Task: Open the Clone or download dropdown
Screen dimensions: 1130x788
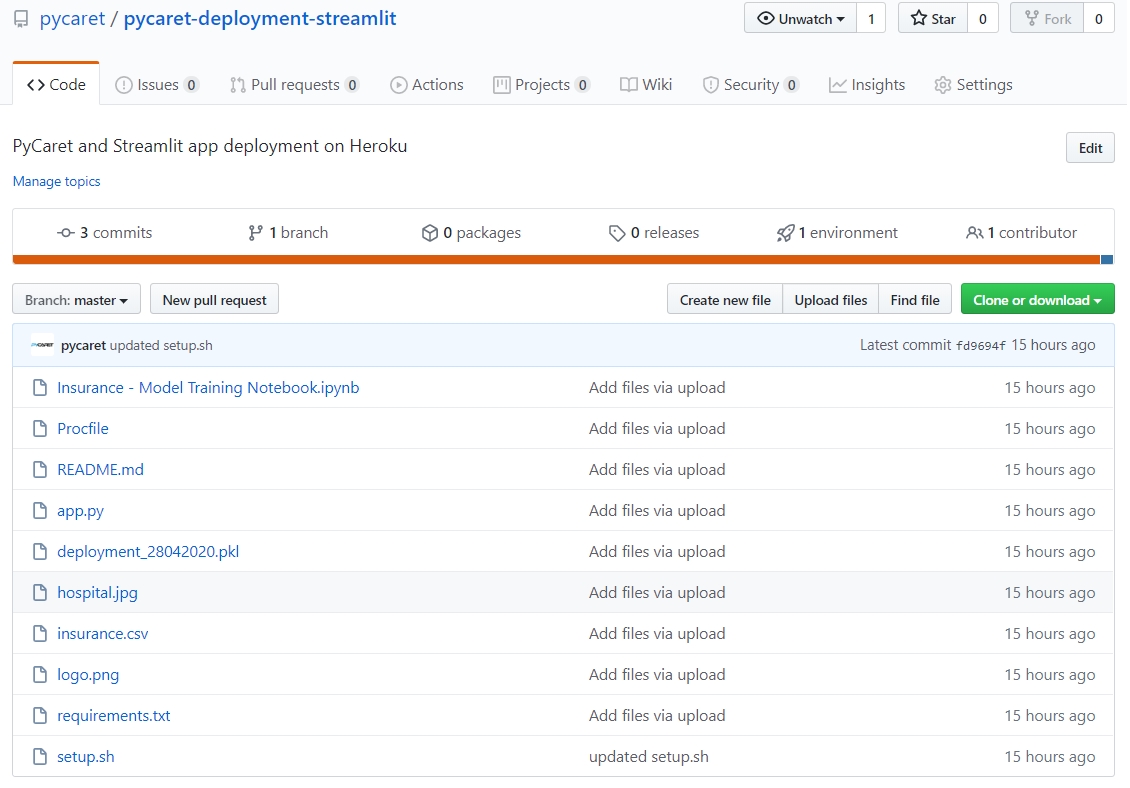Action: [1037, 300]
